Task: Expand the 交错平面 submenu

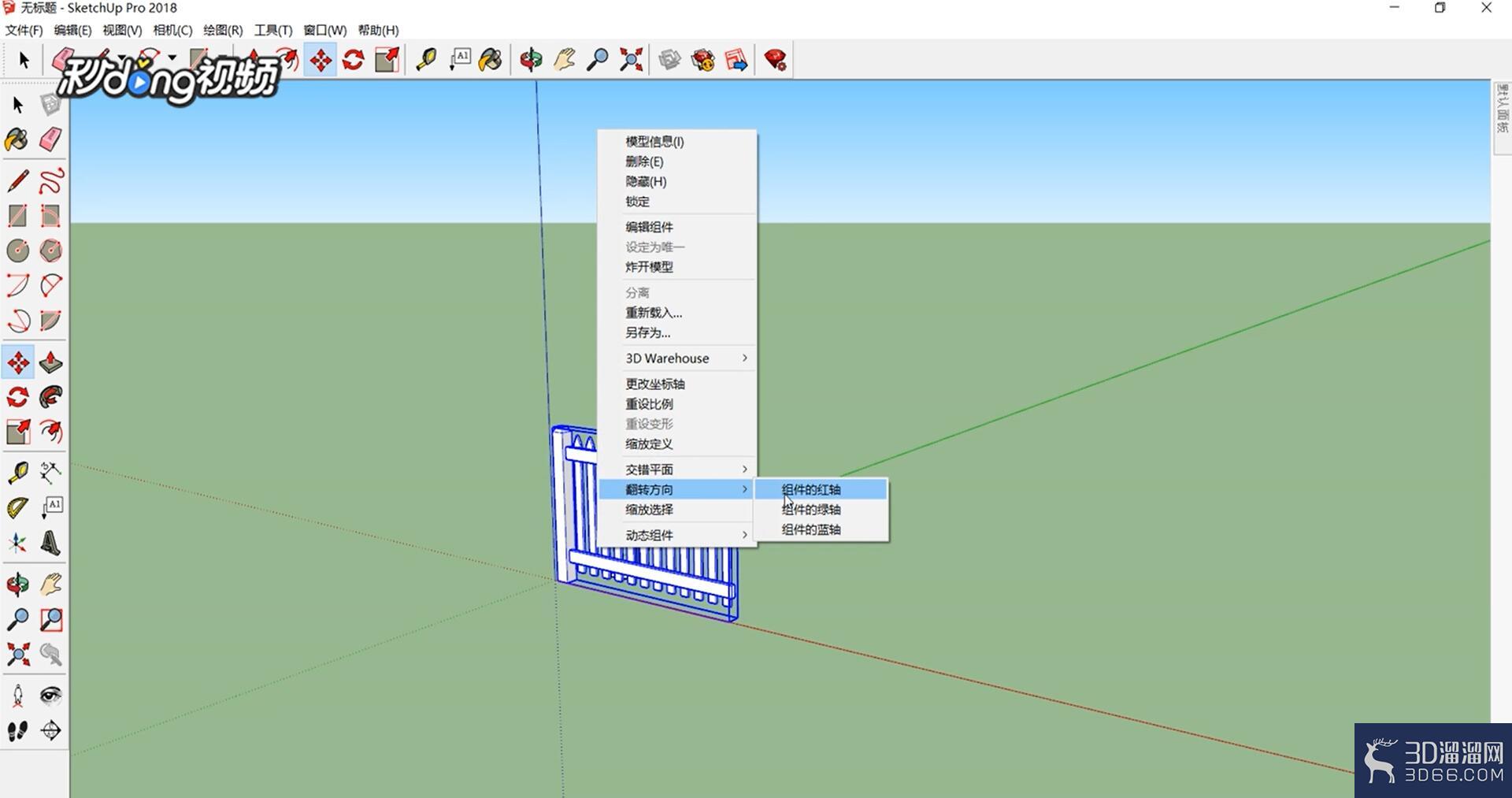Action: tap(677, 470)
